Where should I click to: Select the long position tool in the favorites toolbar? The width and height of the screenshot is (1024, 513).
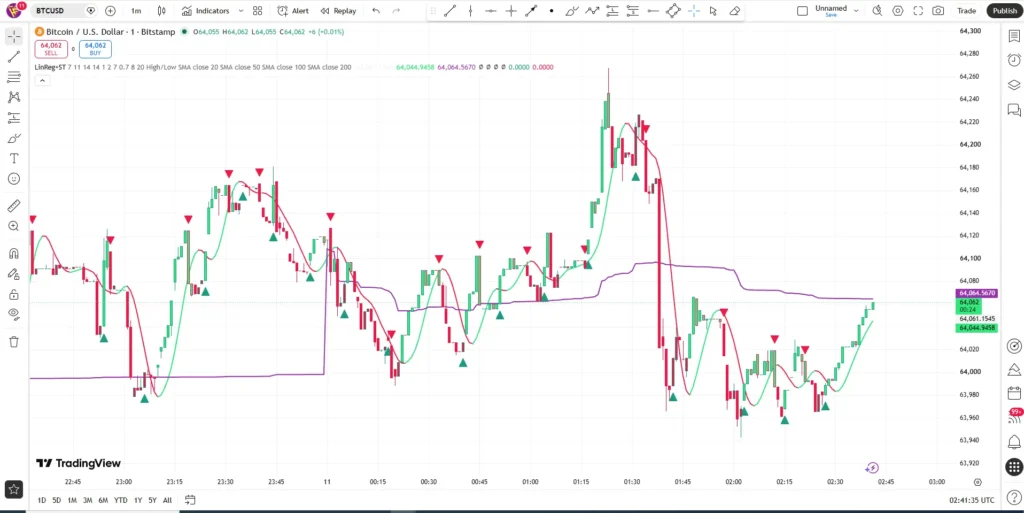[x=613, y=10]
